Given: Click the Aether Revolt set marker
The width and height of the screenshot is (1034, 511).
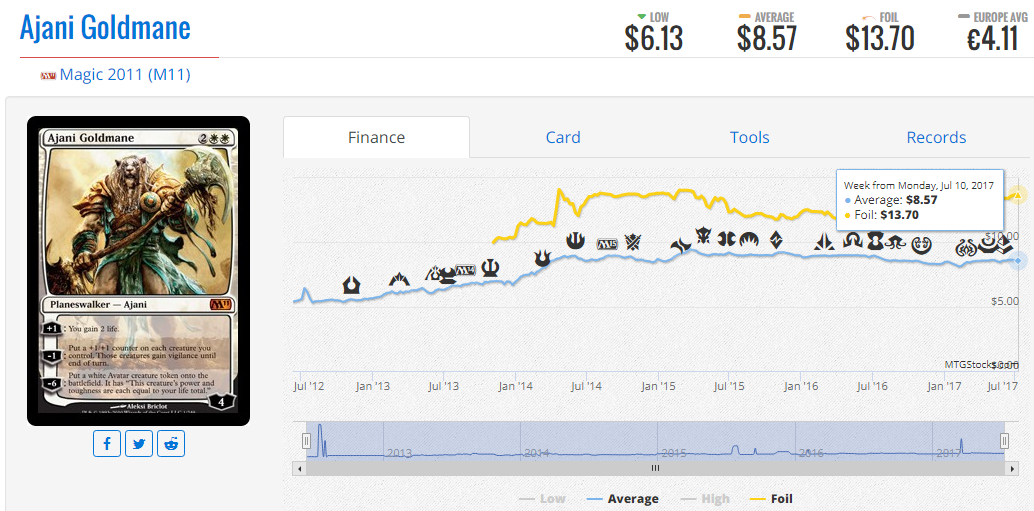Looking at the screenshot, I should [966, 248].
